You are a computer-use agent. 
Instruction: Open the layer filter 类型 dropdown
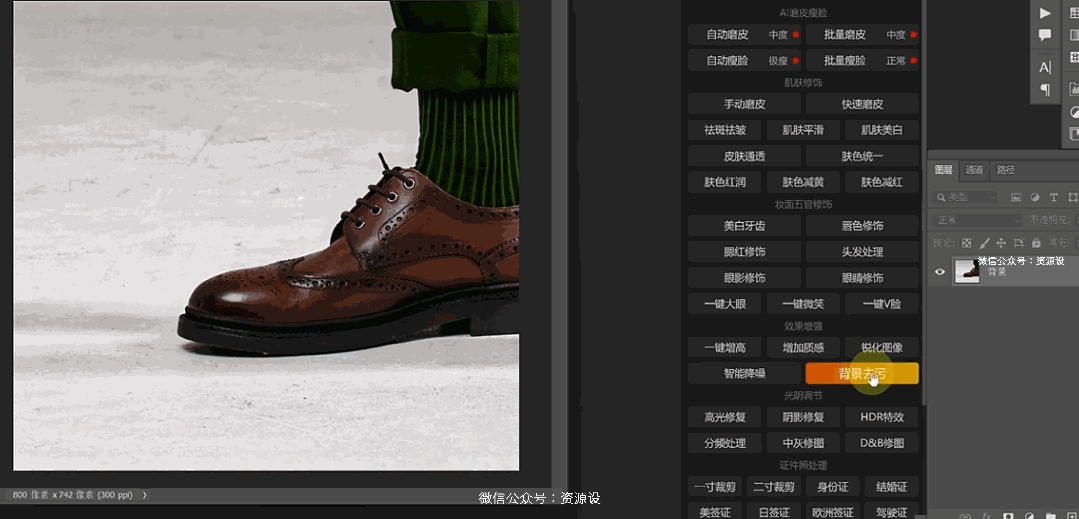point(965,198)
